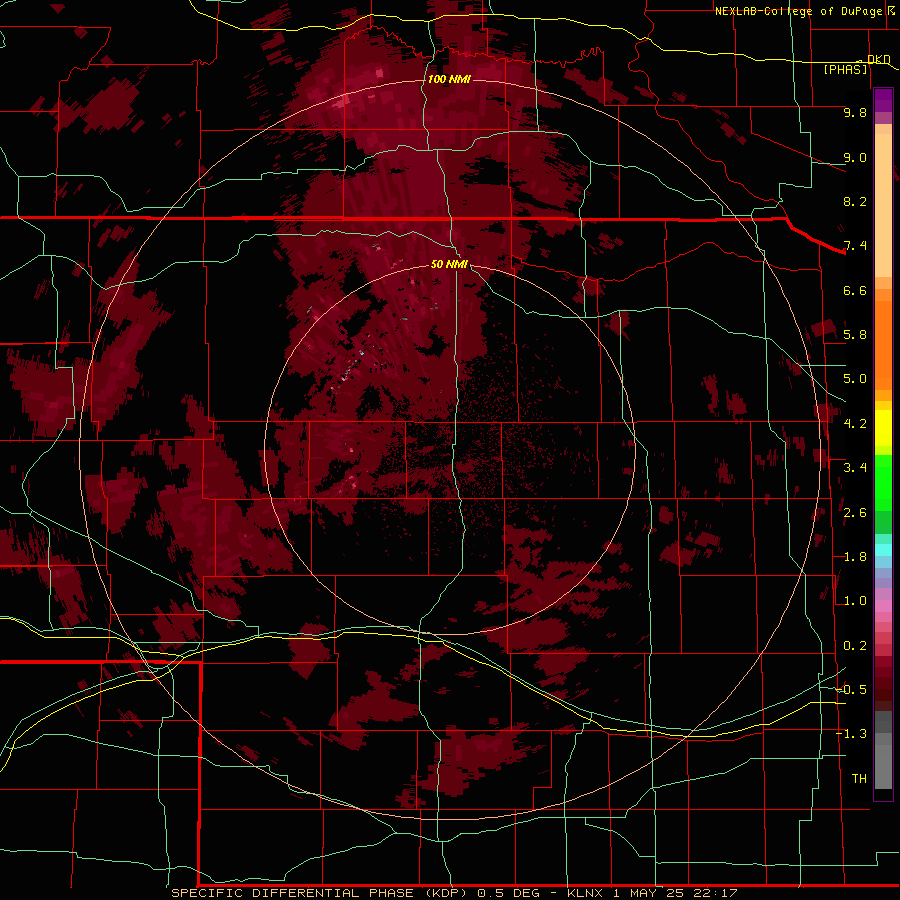Click the 0.5 DEG elevation text
This screenshot has width=900, height=900.
point(509,893)
